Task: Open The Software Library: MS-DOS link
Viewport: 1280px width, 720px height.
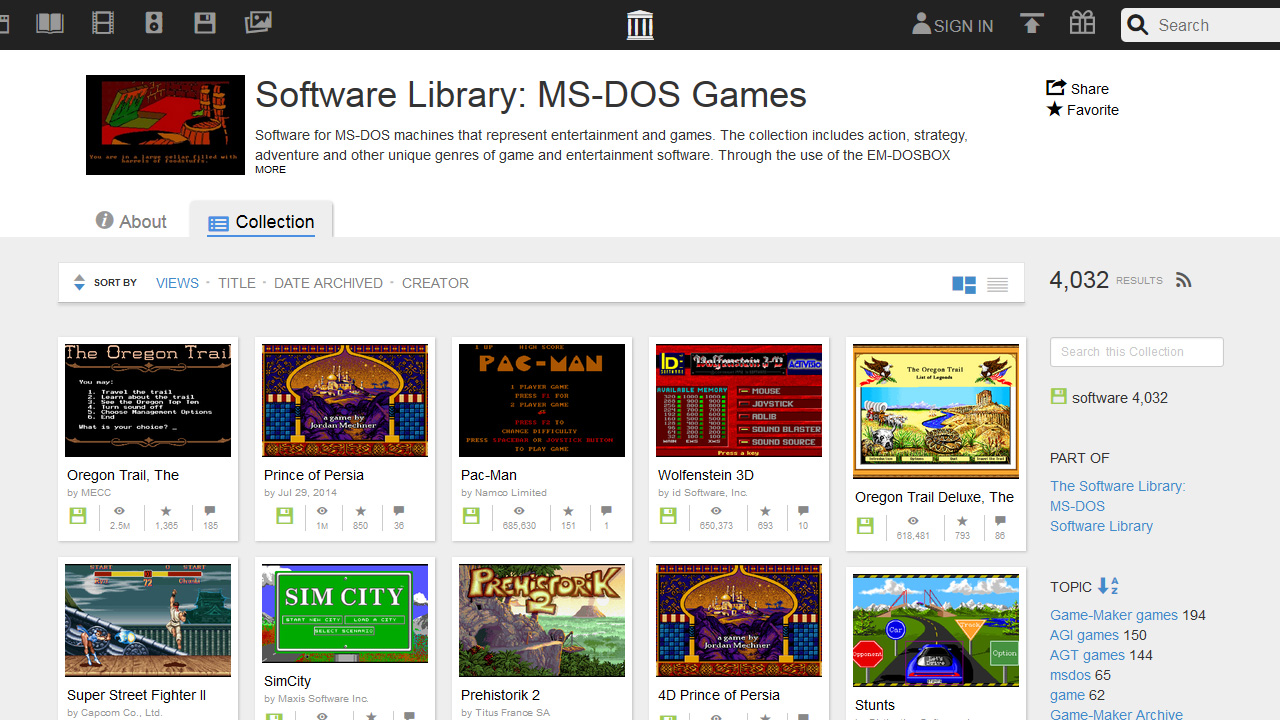Action: pos(1117,496)
